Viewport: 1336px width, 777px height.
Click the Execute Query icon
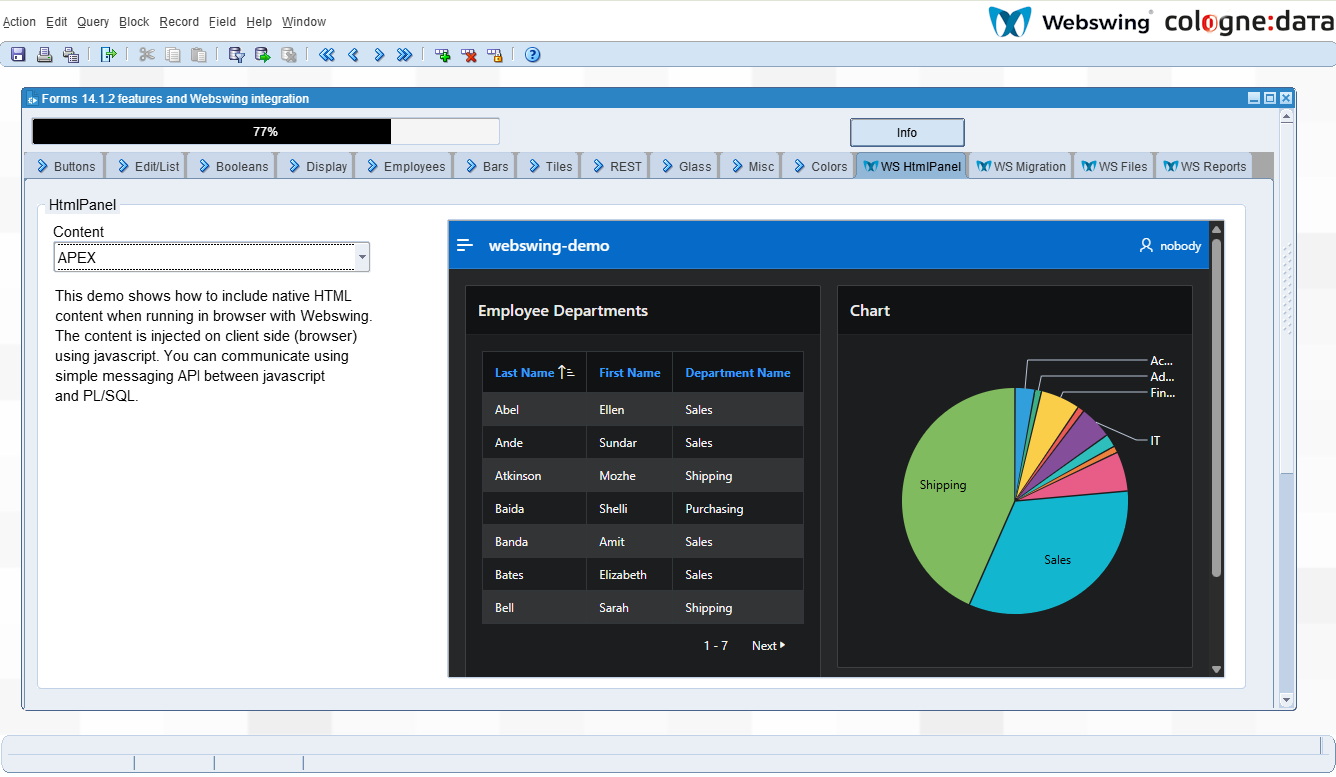pyautogui.click(x=262, y=55)
